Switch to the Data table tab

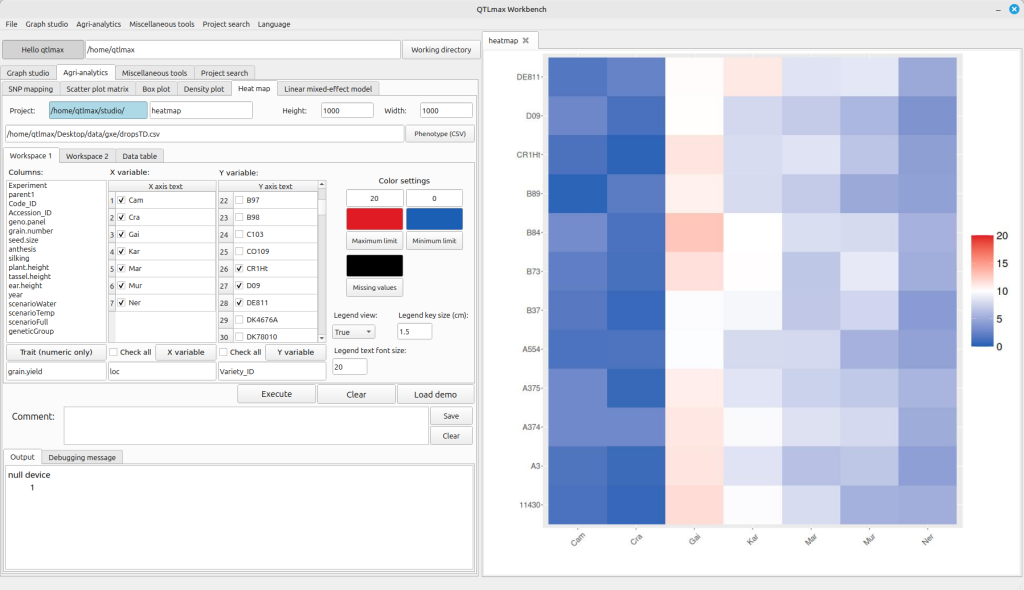(x=139, y=156)
